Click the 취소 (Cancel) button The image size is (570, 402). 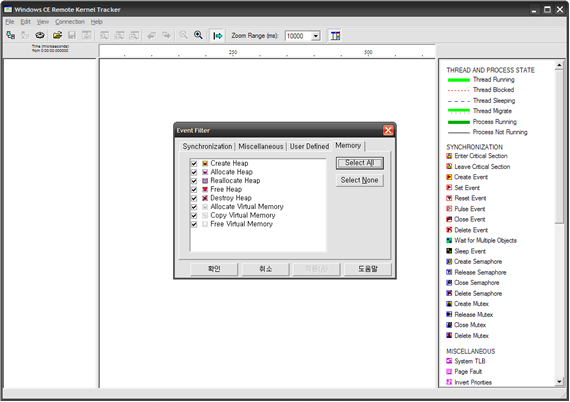point(265,269)
